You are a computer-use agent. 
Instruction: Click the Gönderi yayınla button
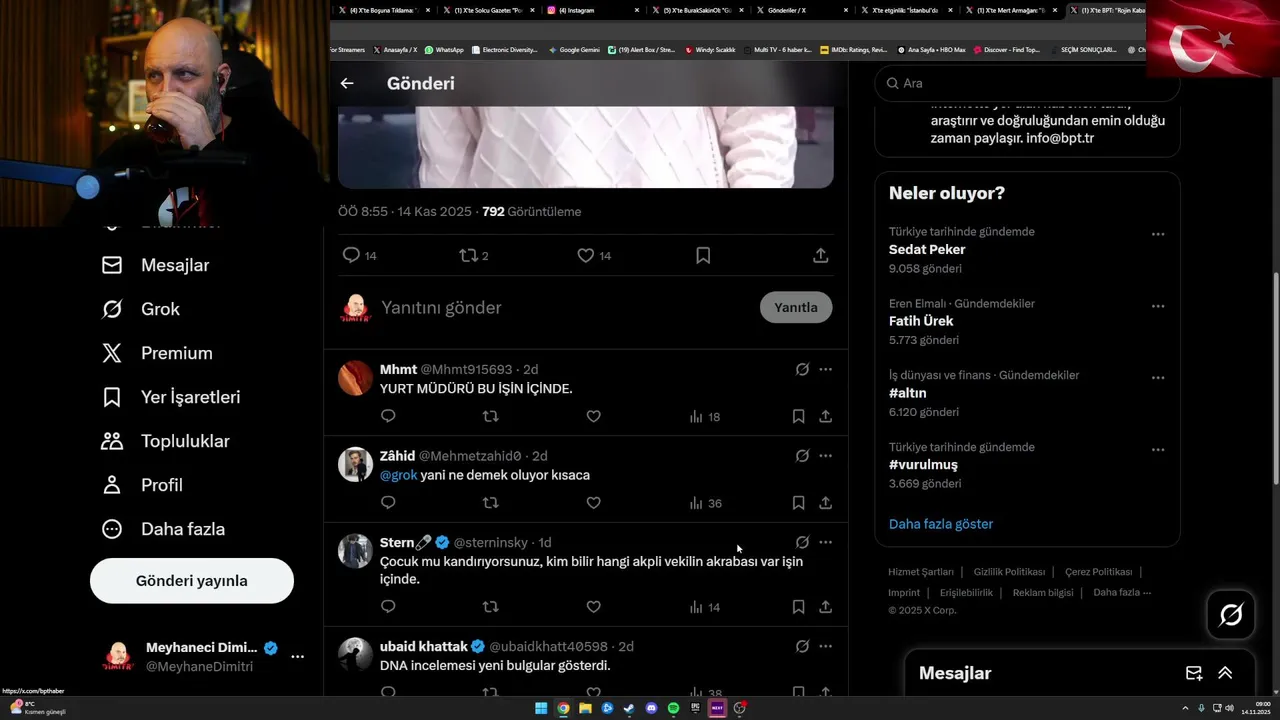click(192, 581)
